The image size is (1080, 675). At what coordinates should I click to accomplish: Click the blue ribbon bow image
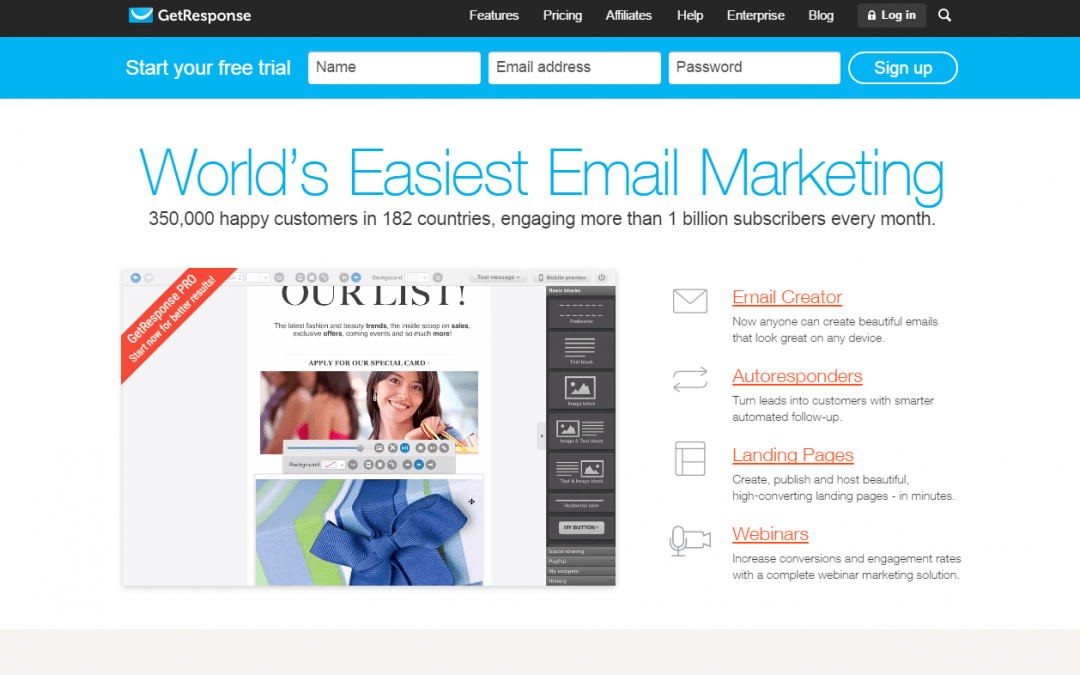point(369,532)
